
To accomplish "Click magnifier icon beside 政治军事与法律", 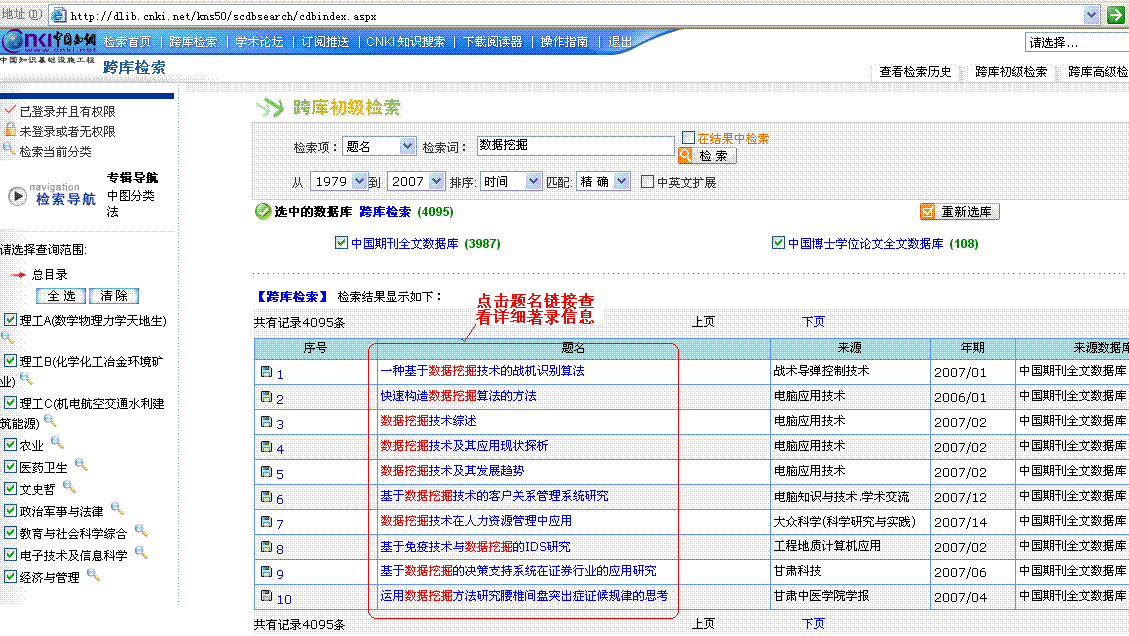I will tap(117, 509).
